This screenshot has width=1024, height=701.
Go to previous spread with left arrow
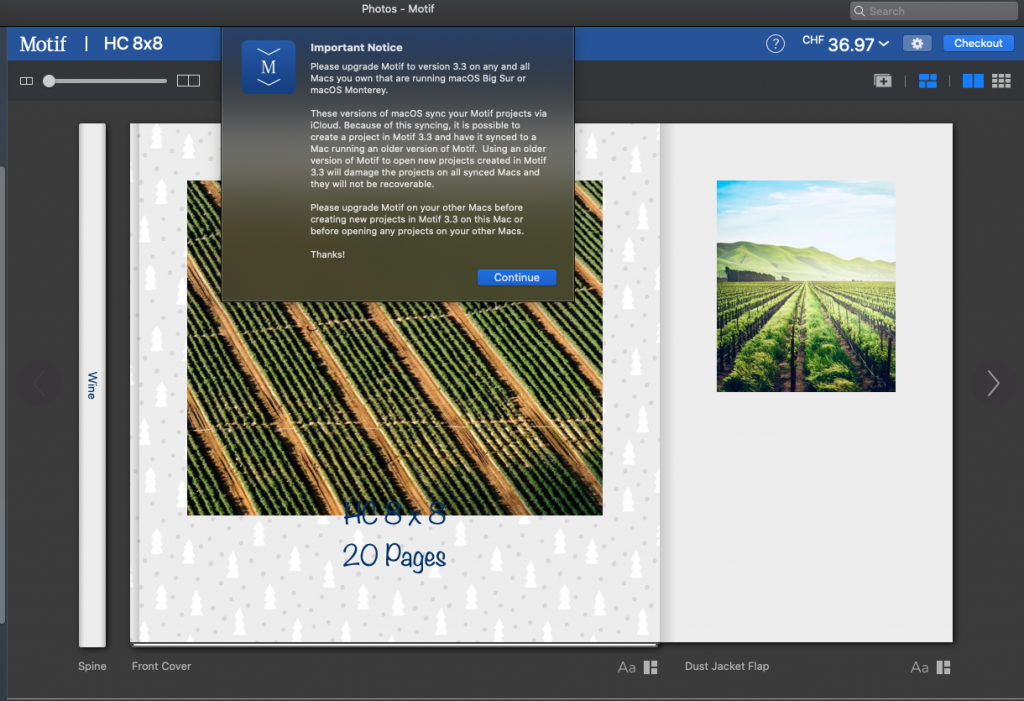(39, 383)
